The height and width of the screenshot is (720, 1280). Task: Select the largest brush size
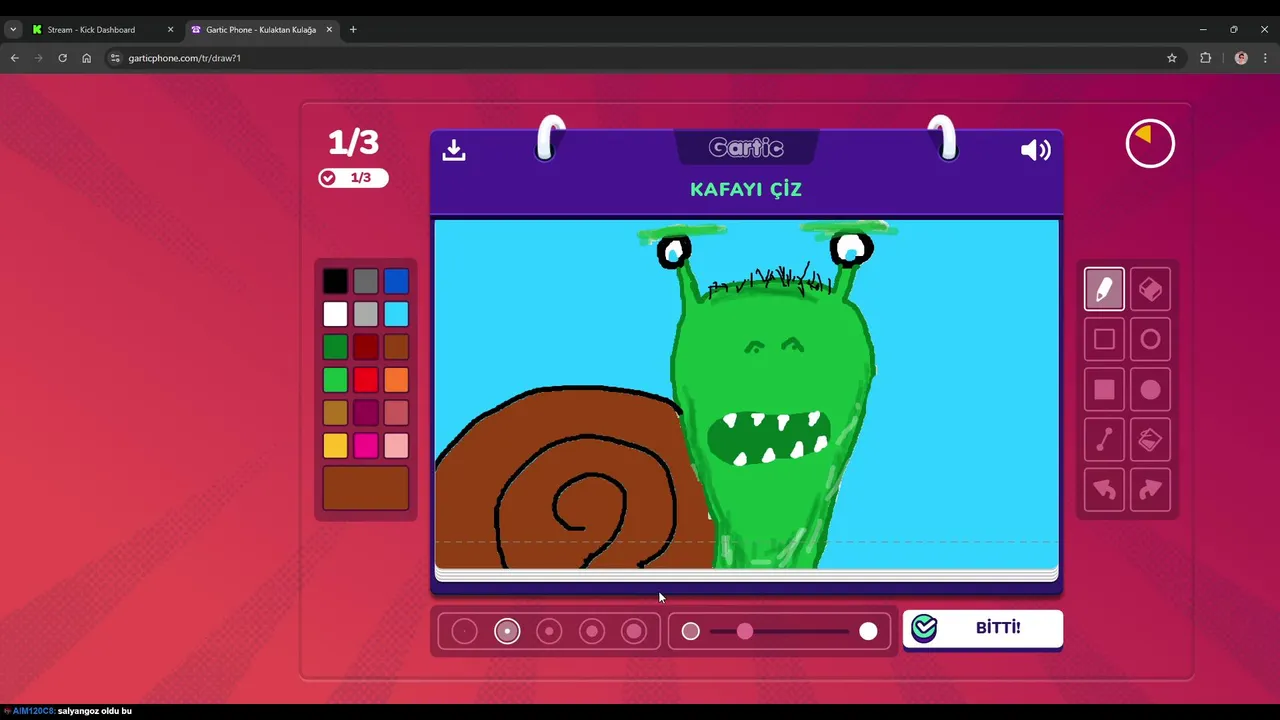coord(634,631)
